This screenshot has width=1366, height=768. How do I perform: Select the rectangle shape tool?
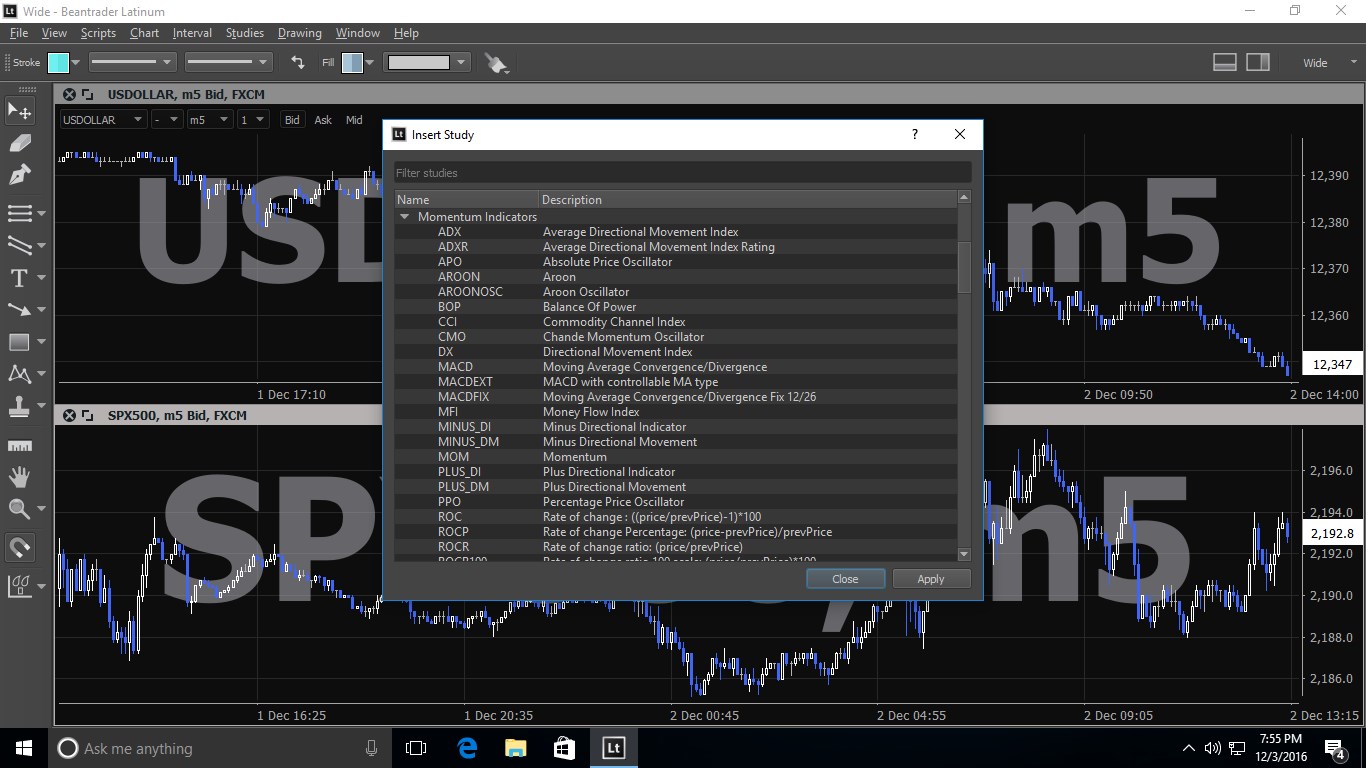(19, 342)
